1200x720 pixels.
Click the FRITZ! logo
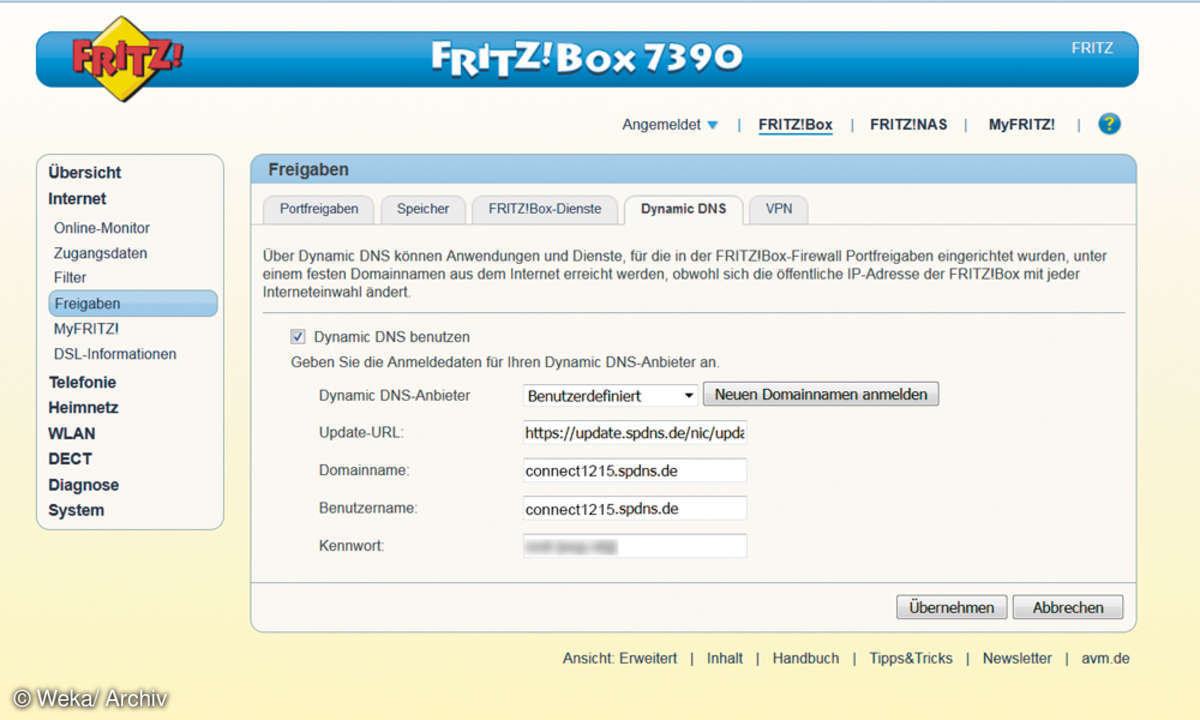tap(126, 59)
